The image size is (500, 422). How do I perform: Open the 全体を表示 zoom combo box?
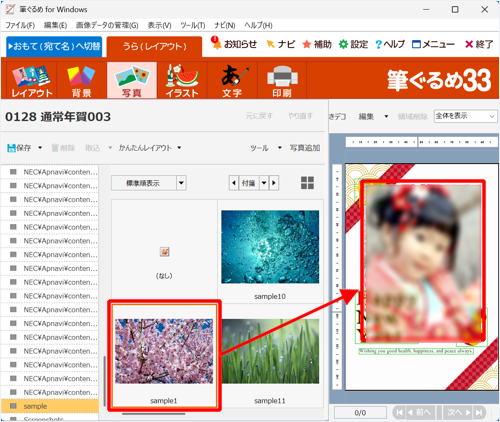point(465,116)
